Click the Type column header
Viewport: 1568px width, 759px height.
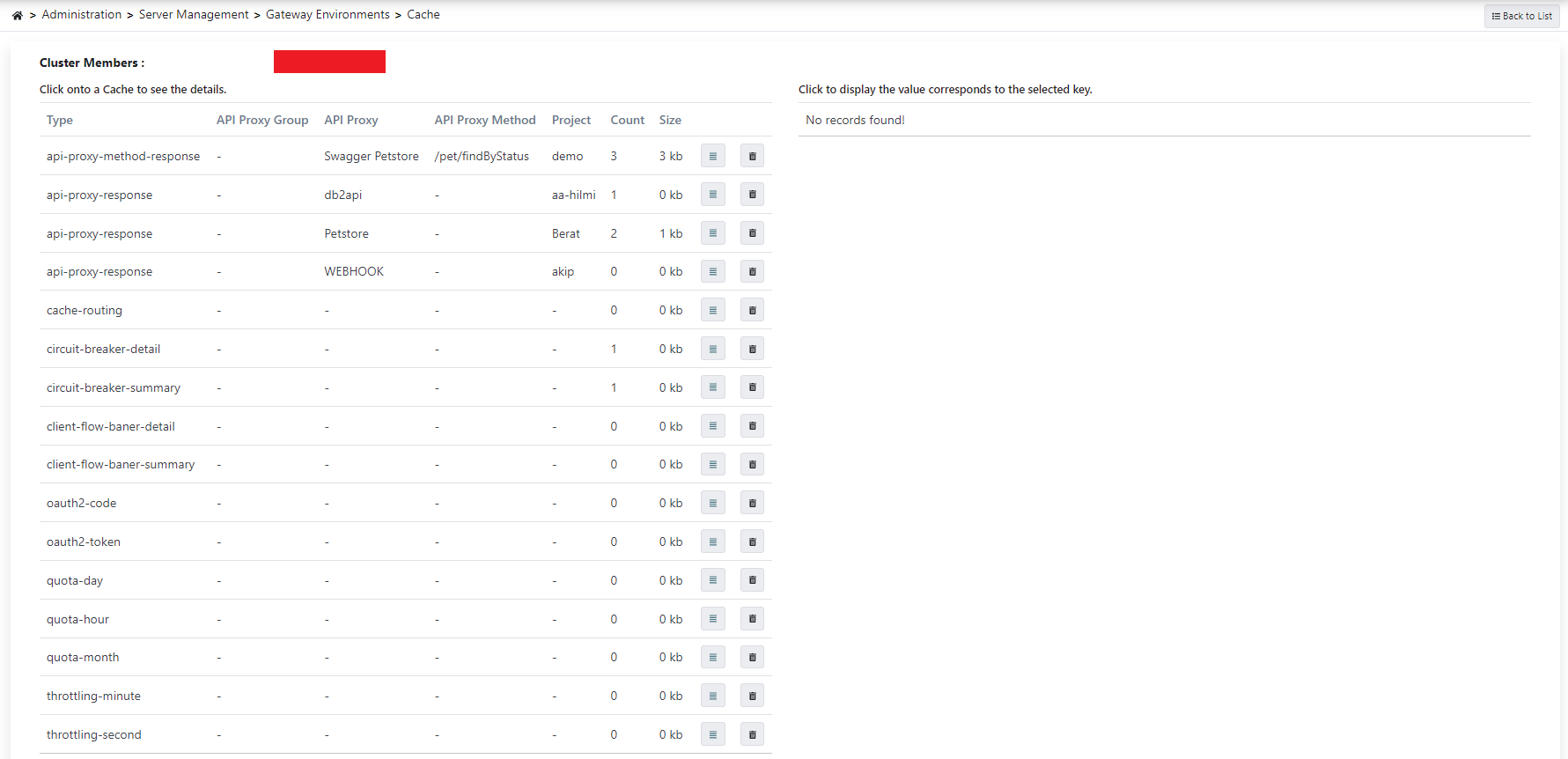coord(60,120)
